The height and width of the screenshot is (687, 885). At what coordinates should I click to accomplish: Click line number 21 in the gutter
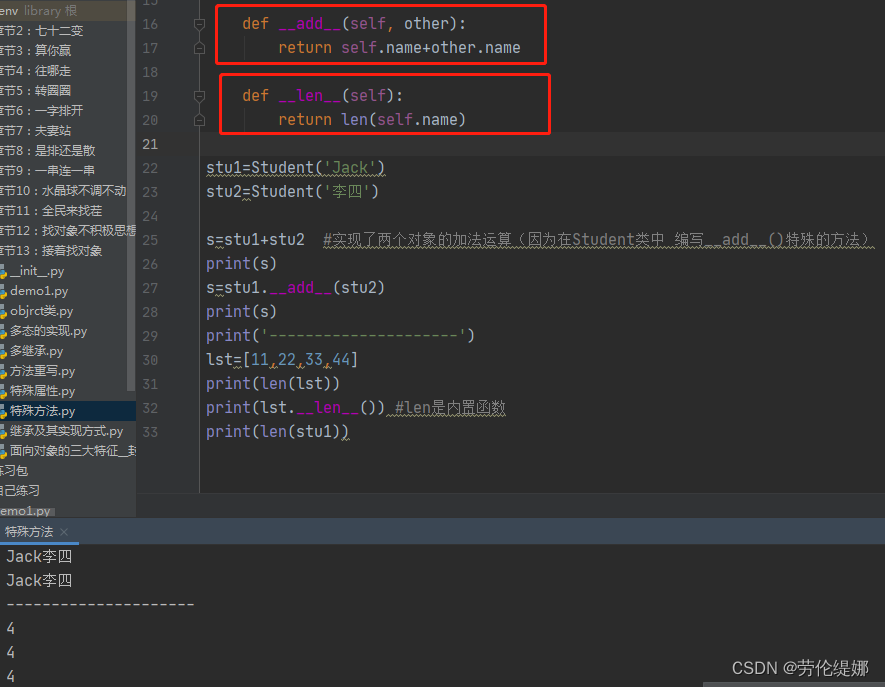tap(150, 144)
